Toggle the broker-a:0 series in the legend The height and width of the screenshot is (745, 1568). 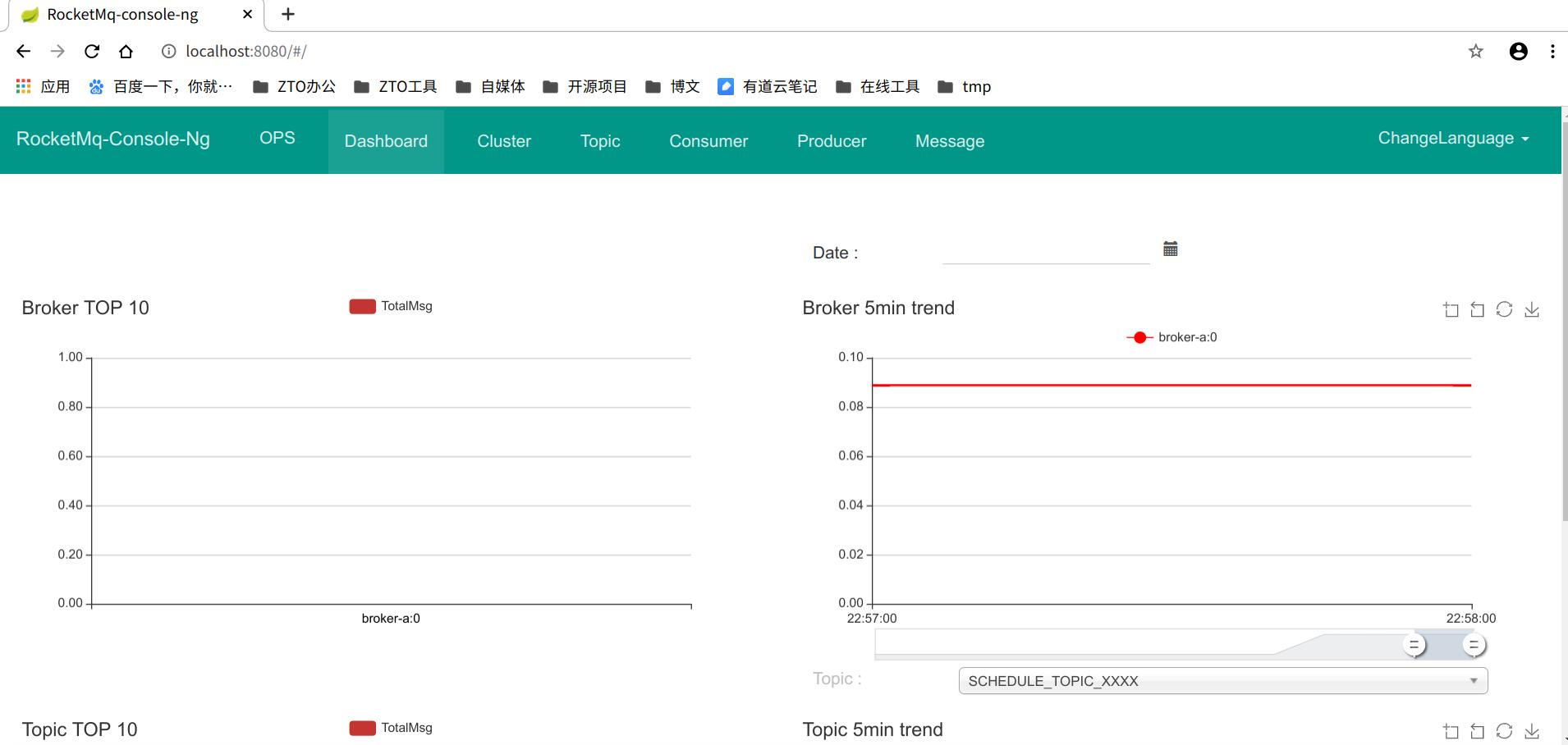click(1172, 336)
